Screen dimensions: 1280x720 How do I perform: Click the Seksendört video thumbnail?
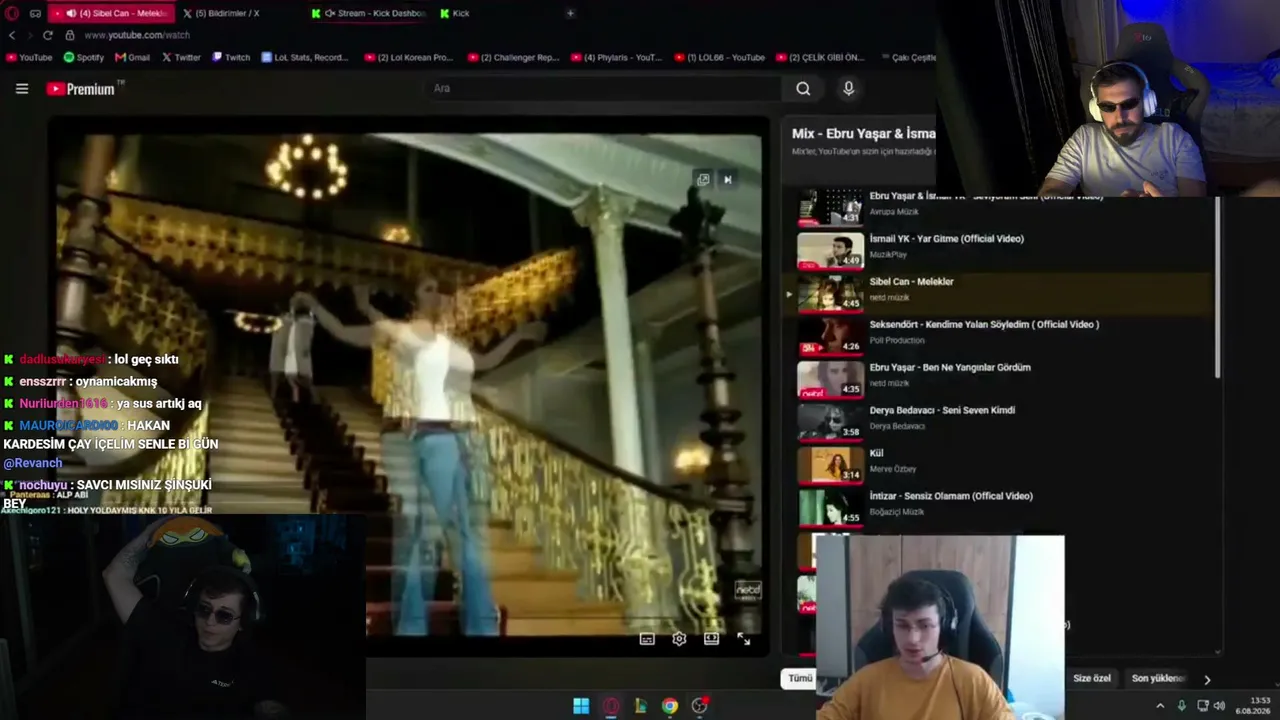(x=830, y=336)
